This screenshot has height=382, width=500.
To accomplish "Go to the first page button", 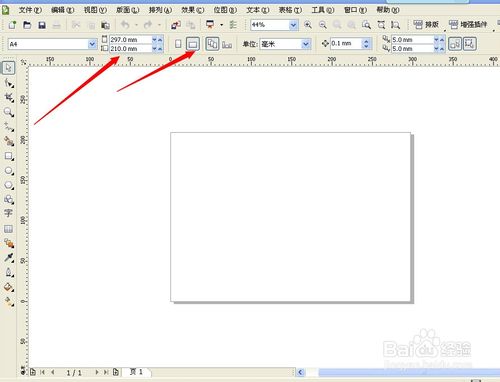I will 42,372.
